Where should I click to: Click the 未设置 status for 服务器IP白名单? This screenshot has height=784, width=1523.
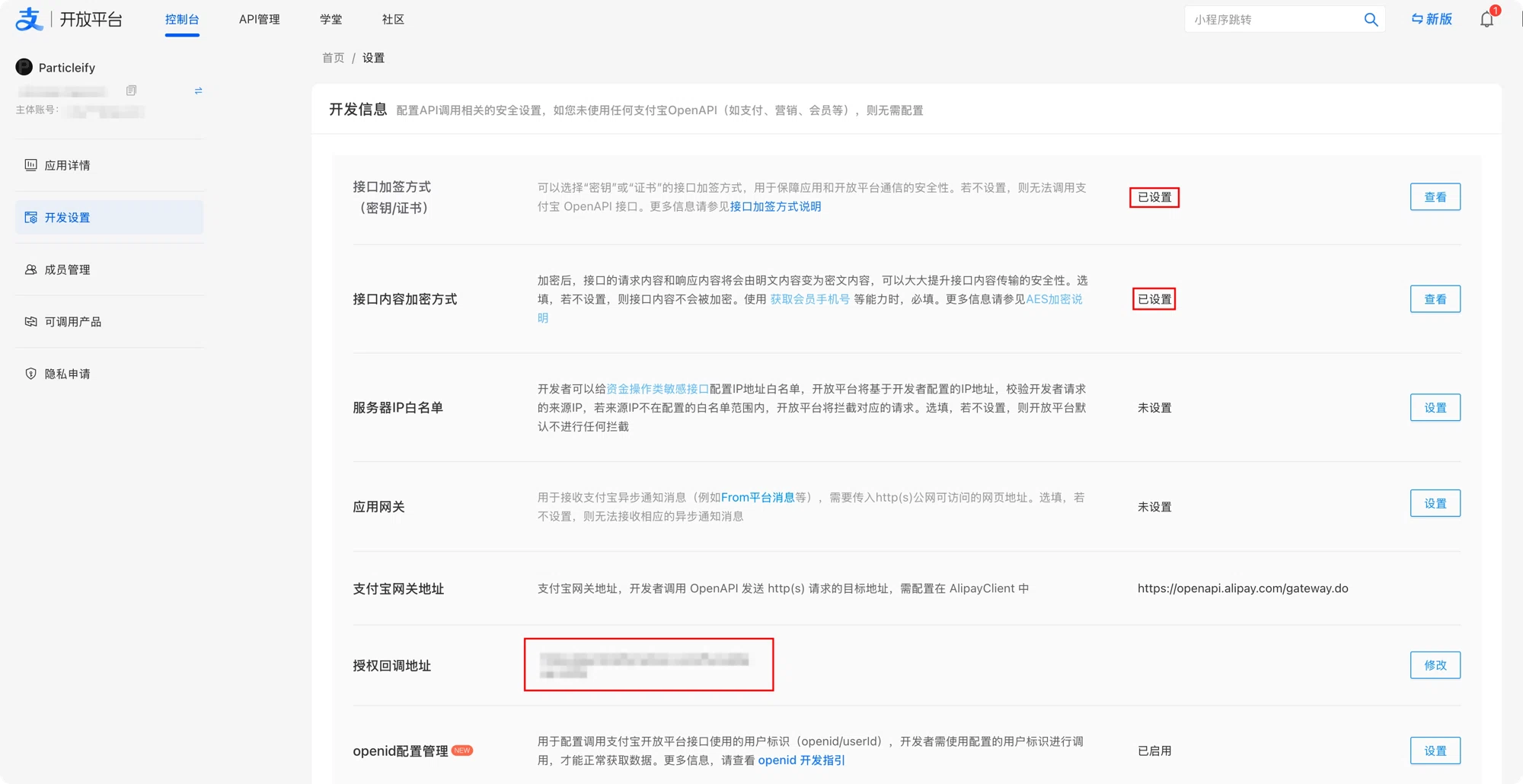tap(1154, 408)
